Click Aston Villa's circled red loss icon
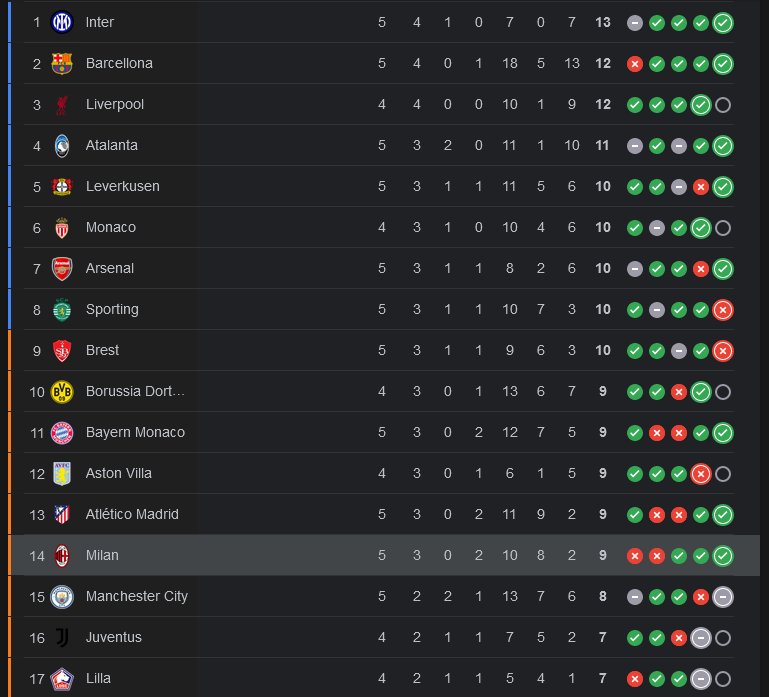This screenshot has height=697, width=769. 701,474
